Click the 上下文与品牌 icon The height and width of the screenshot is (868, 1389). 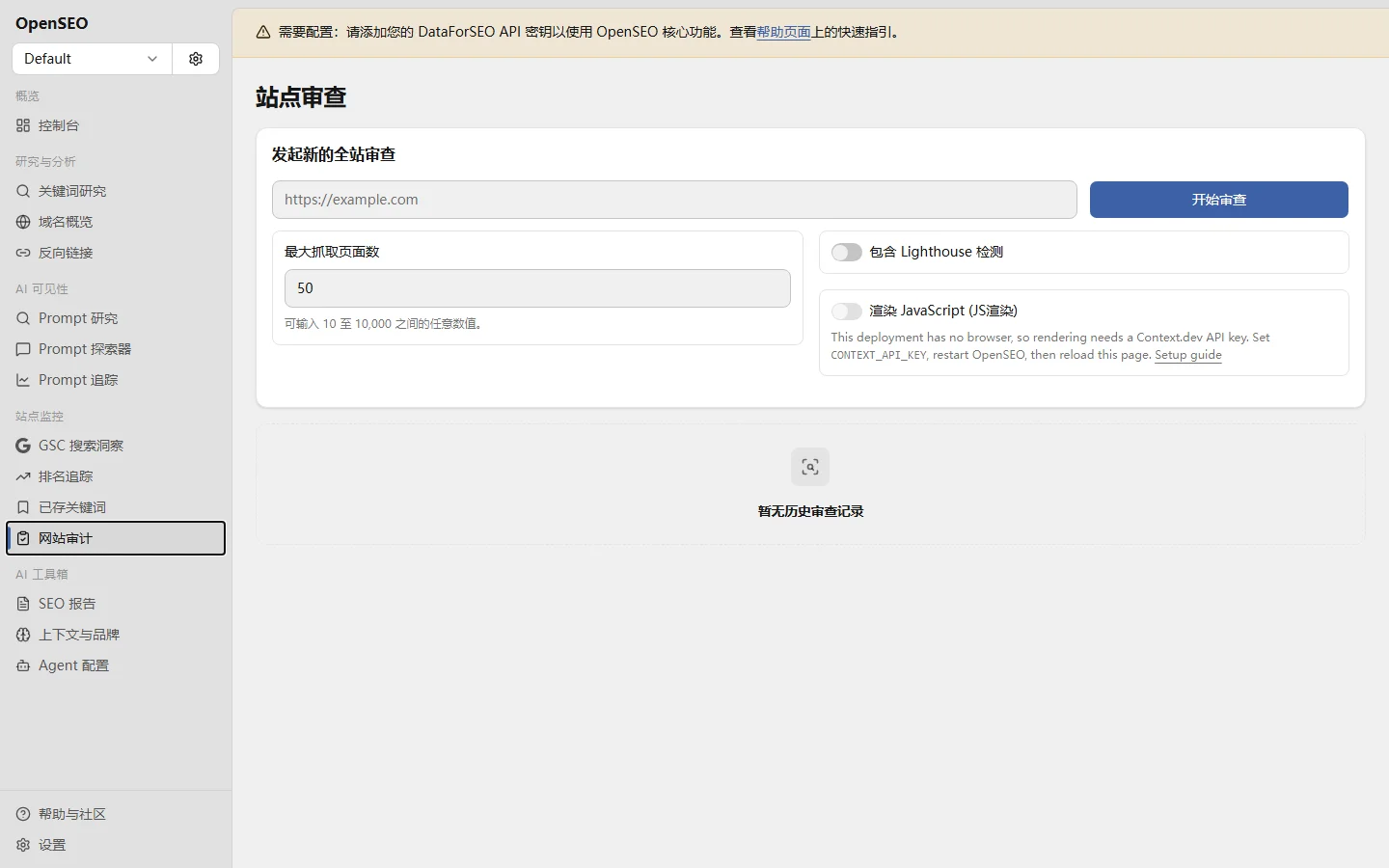point(23,635)
